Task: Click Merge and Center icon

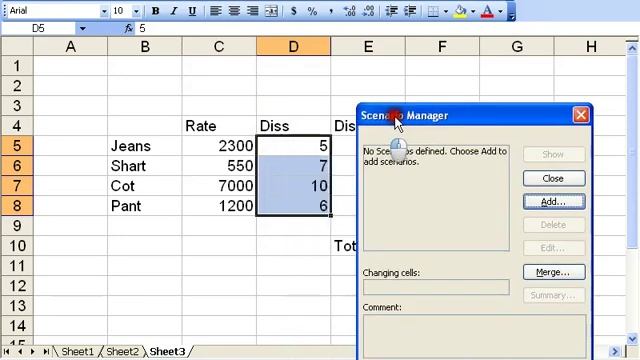Action: (271, 11)
